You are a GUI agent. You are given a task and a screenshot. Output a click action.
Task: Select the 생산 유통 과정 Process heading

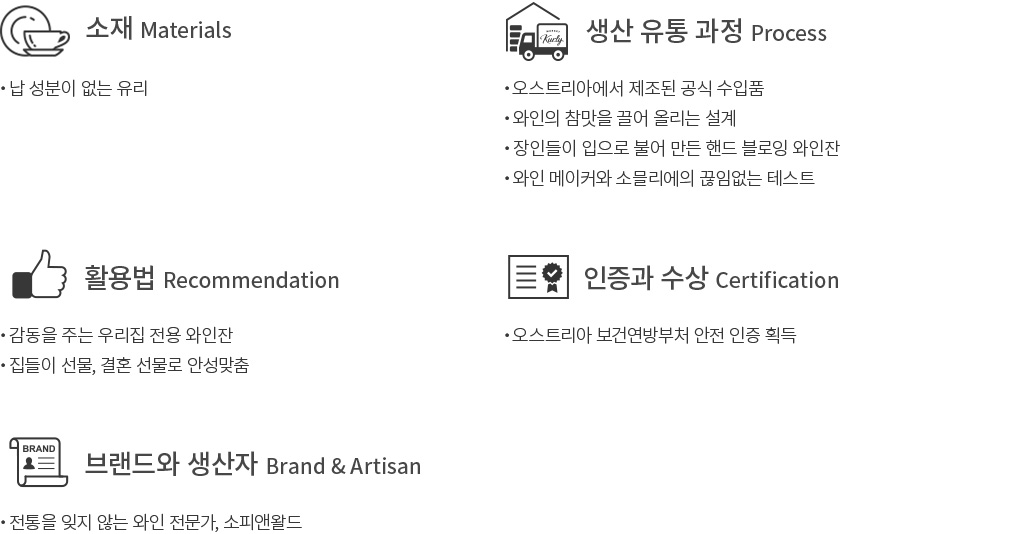(x=706, y=32)
